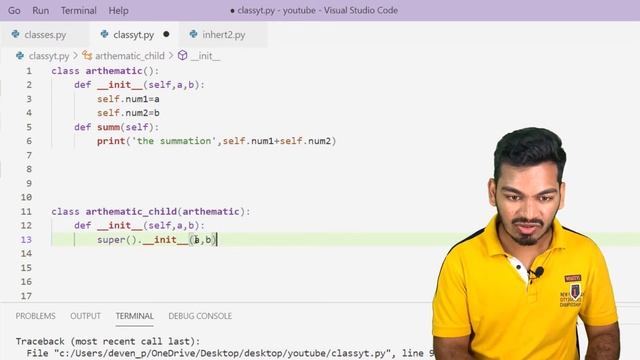This screenshot has height=360, width=640.
Task: Open the Terminal menu
Action: pyautogui.click(x=78, y=11)
